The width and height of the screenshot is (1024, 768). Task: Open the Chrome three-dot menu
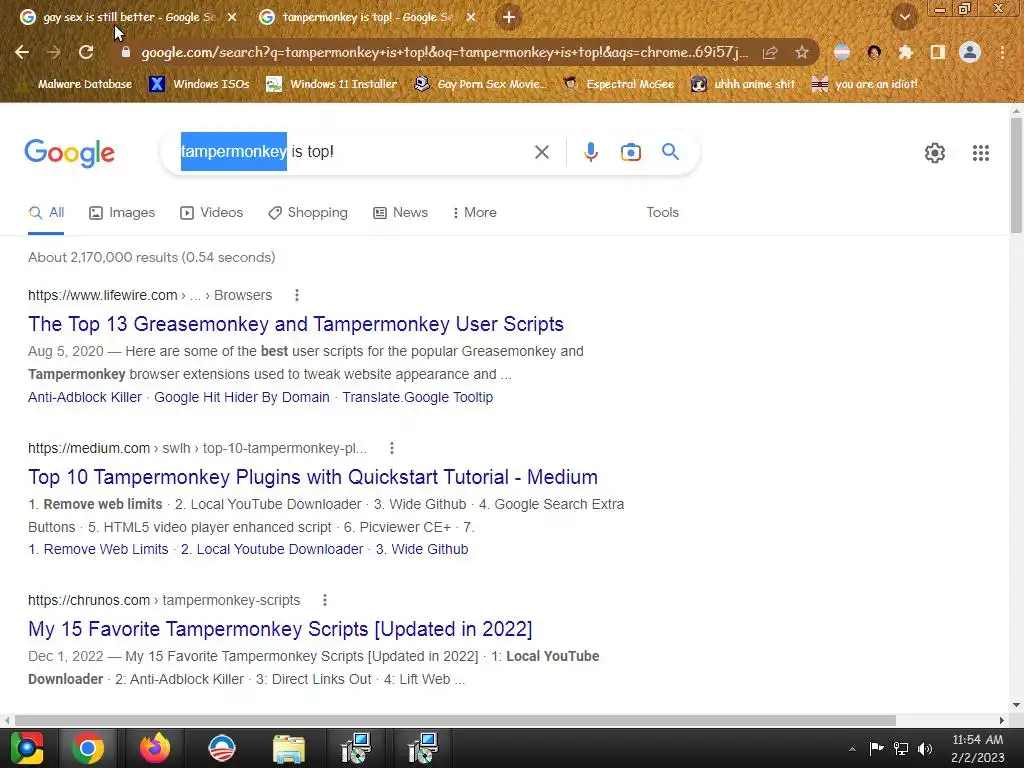[1002, 52]
